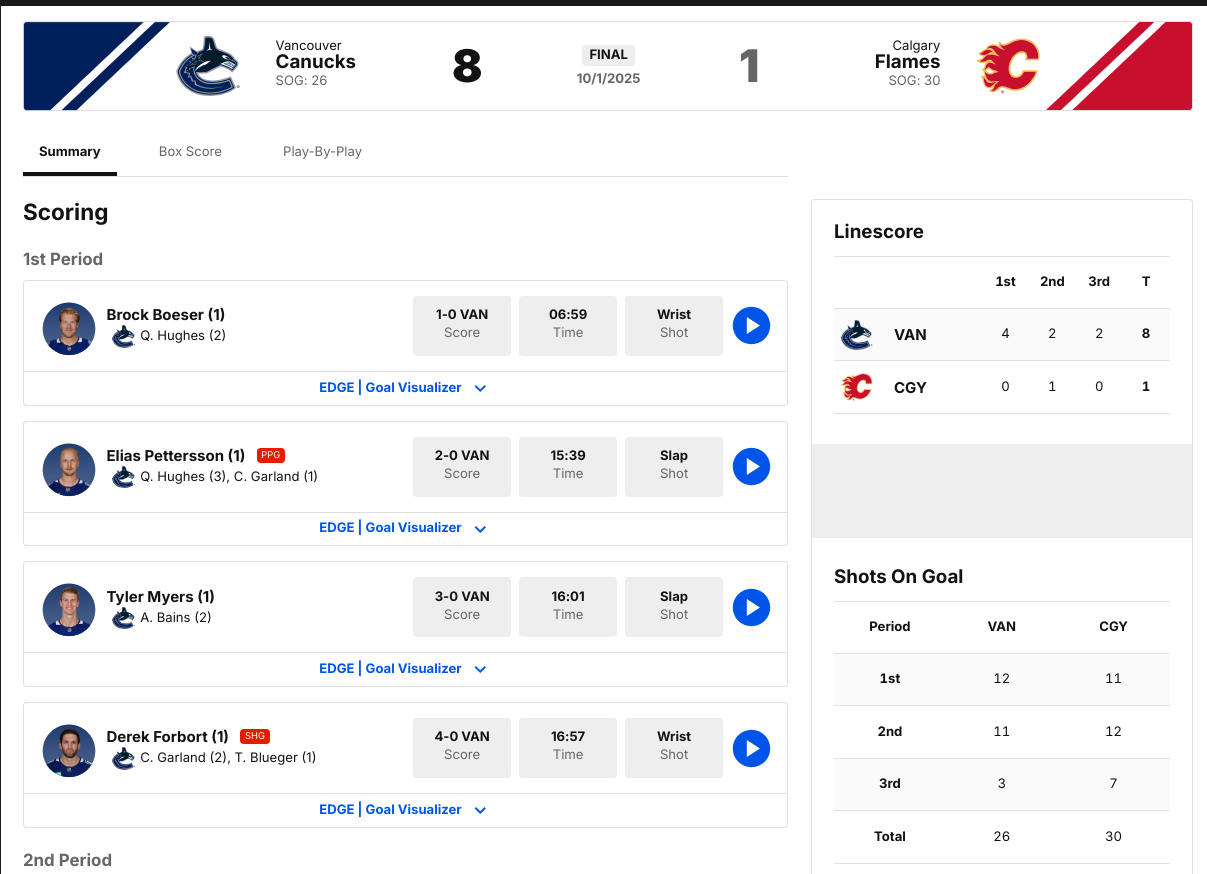The height and width of the screenshot is (874, 1207).
Task: Click Tyler Myers' player headshot
Action: pos(69,609)
